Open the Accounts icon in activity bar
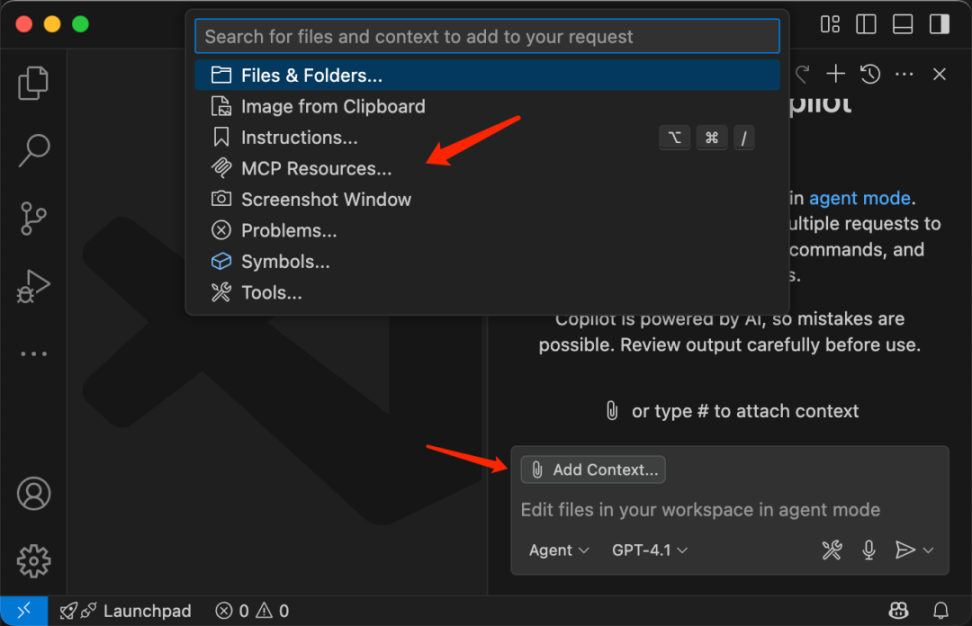Viewport: 972px width, 626px height. click(33, 494)
